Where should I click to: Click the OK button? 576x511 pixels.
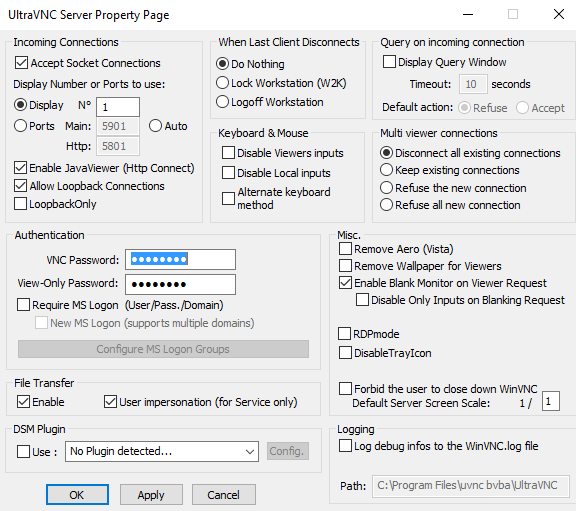tap(77, 494)
